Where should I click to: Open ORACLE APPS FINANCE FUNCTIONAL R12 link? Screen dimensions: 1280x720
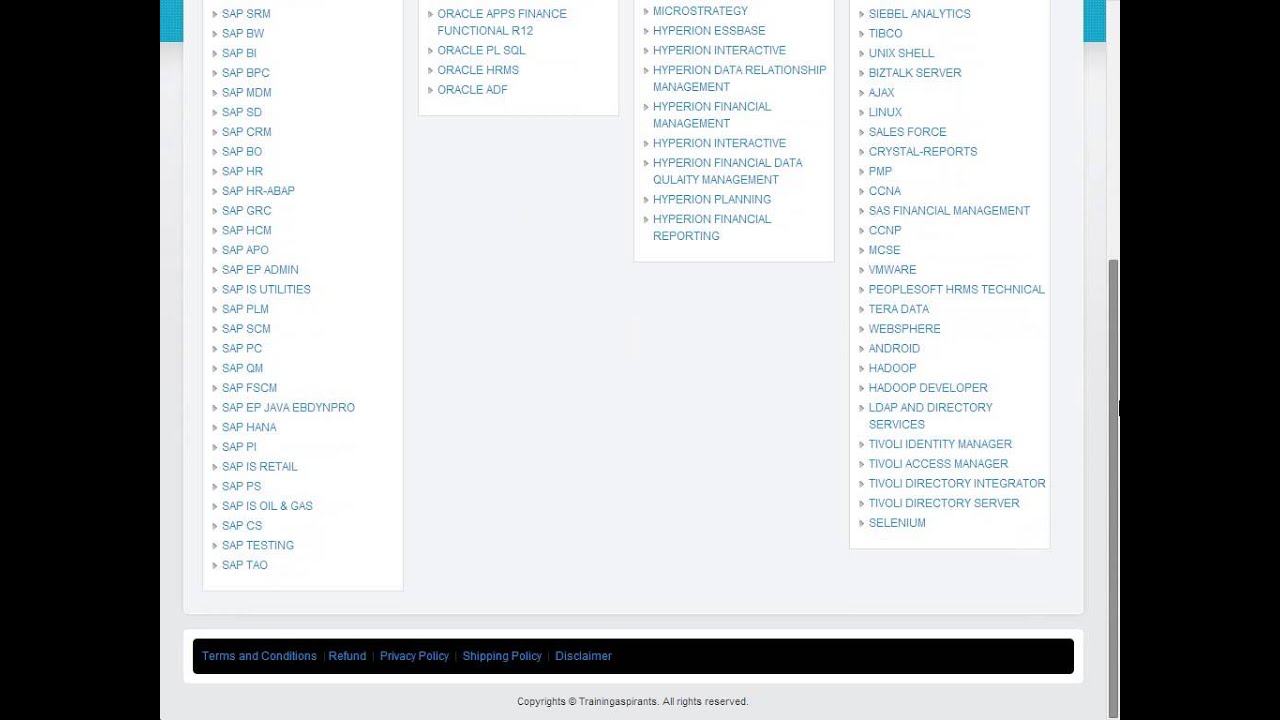pos(502,22)
